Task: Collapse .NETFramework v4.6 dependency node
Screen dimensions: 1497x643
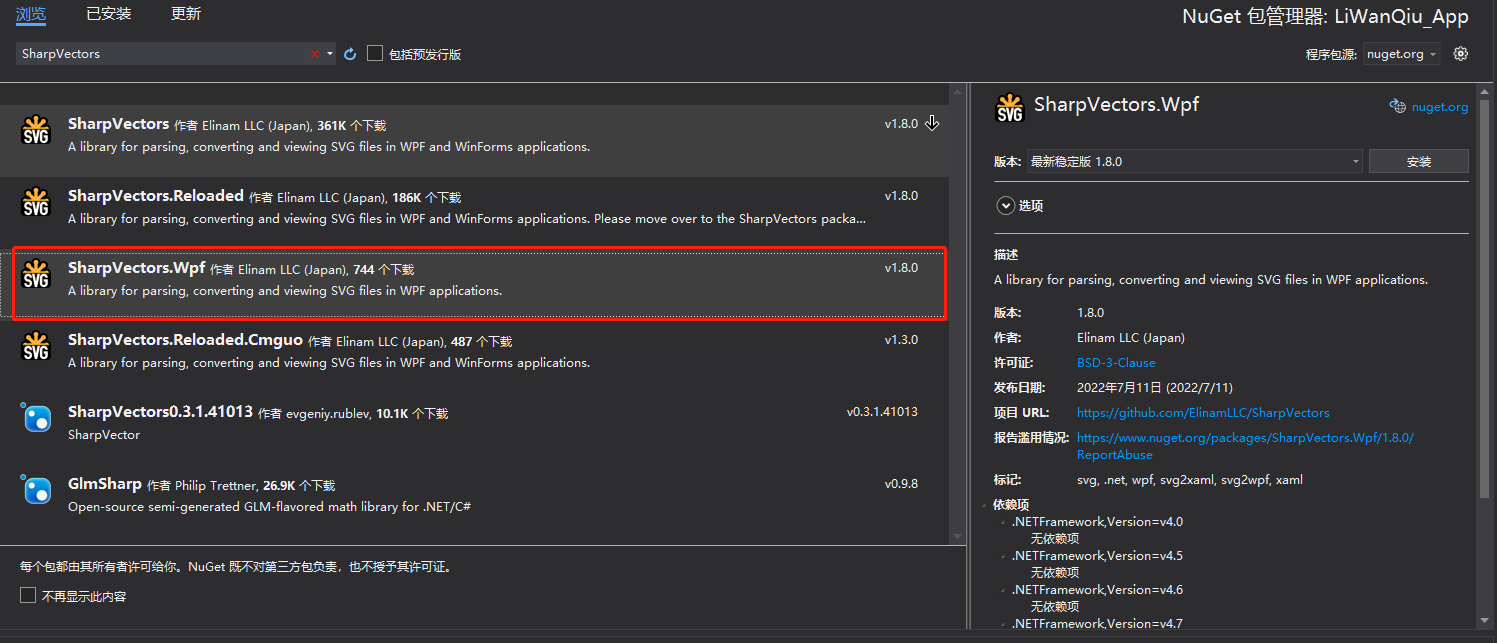Action: click(x=1003, y=590)
